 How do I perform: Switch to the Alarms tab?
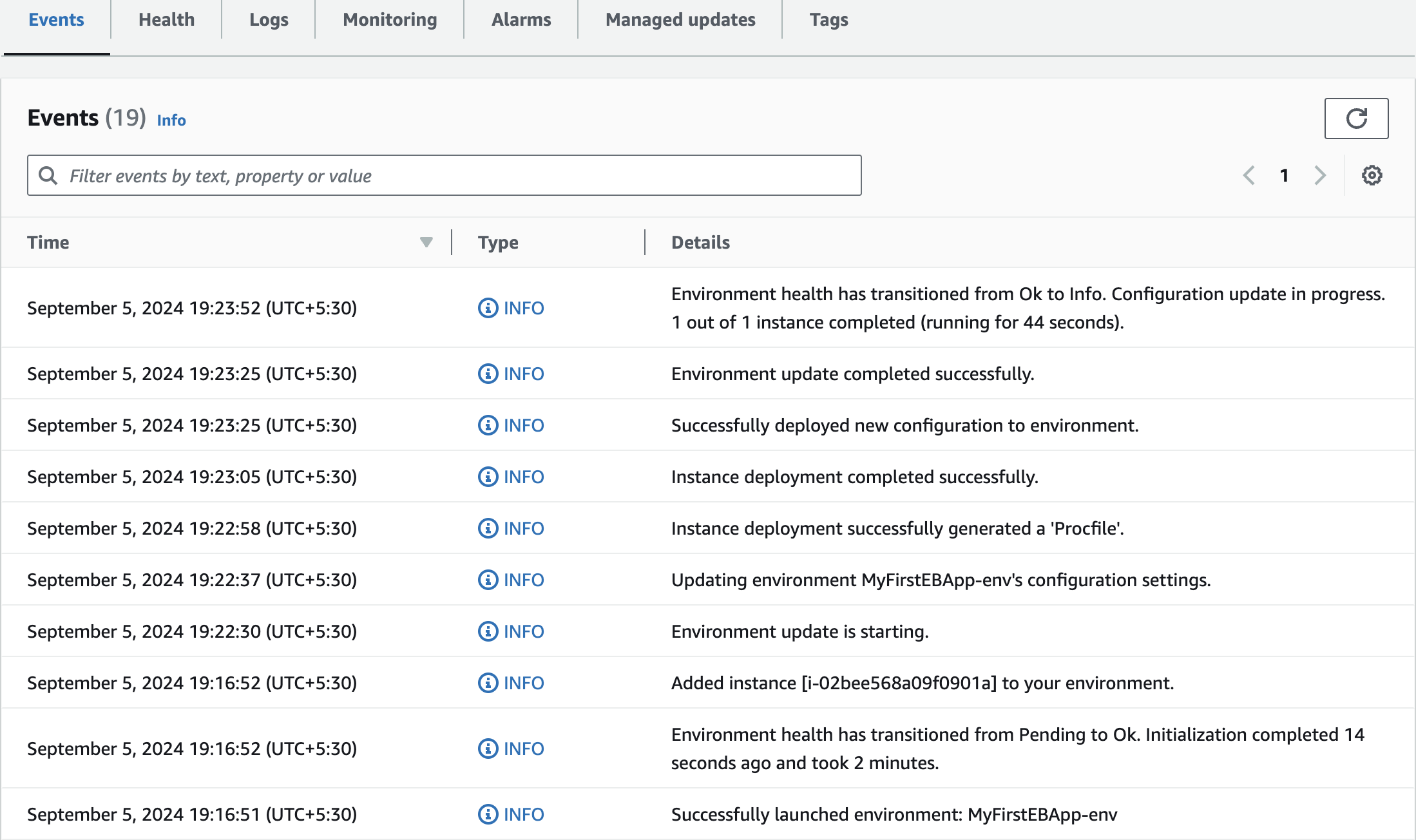pos(521,20)
